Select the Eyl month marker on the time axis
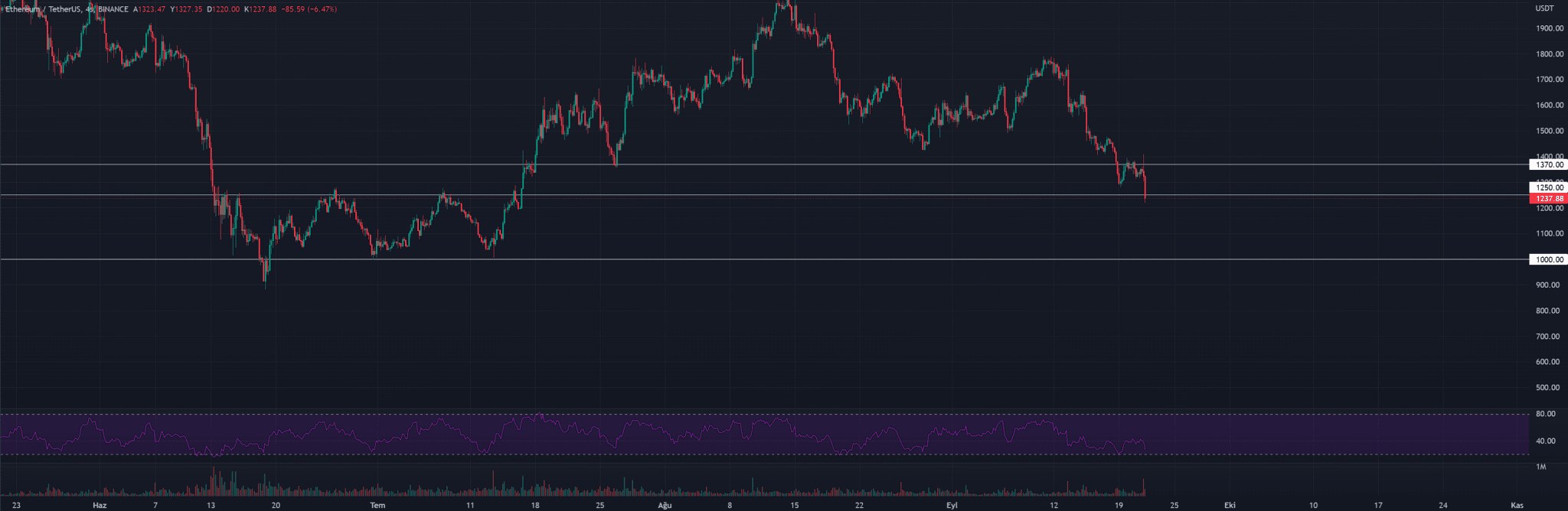1568x511 pixels. pyautogui.click(x=952, y=506)
